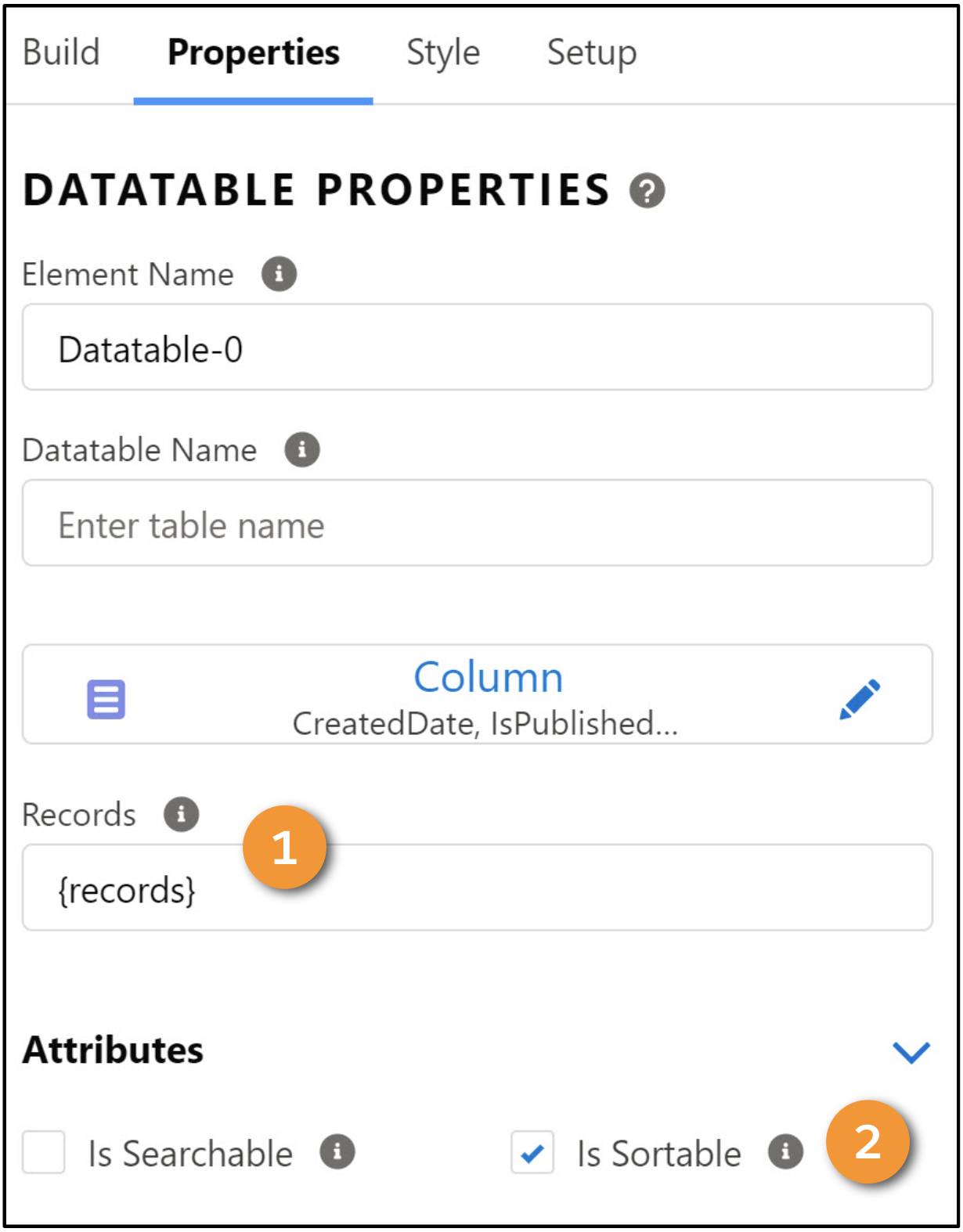Click the info icon next to Datatable Name
This screenshot has height=1232, width=963.
point(302,449)
